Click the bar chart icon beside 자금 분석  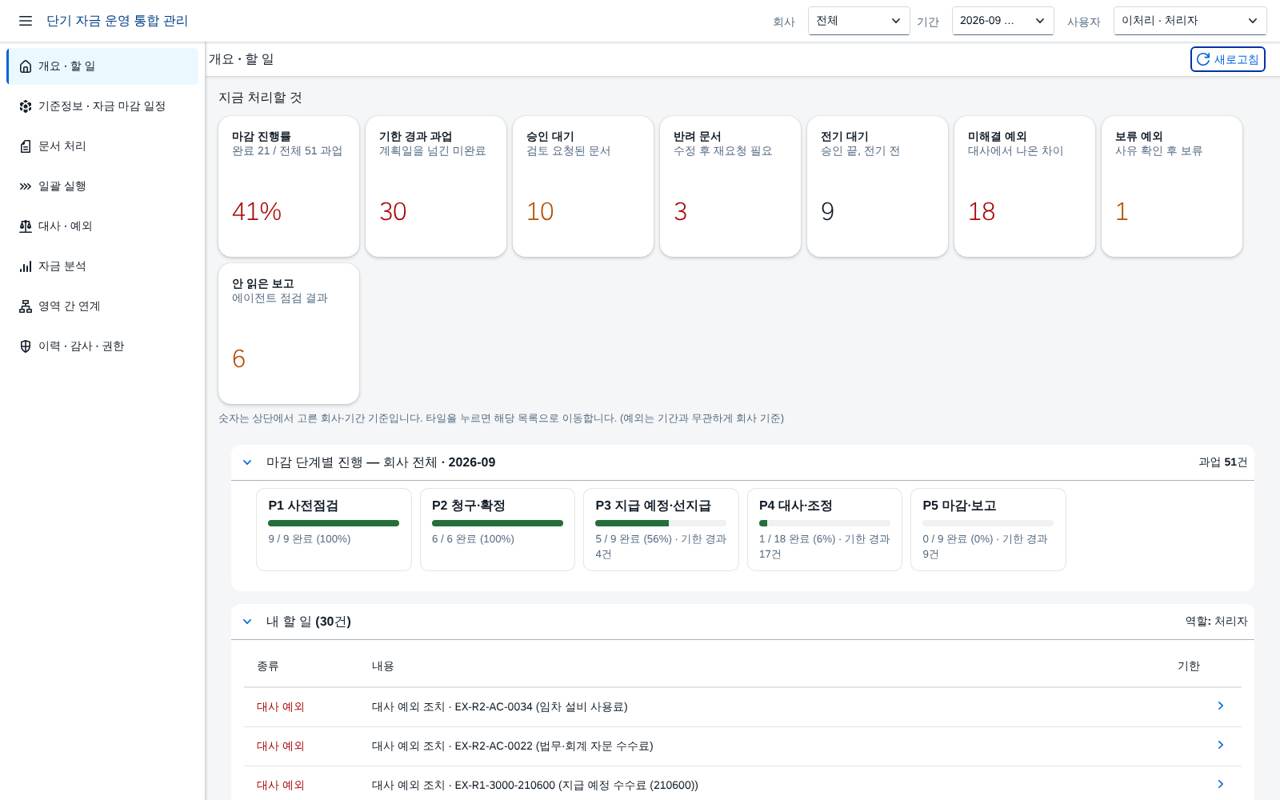[25, 266]
